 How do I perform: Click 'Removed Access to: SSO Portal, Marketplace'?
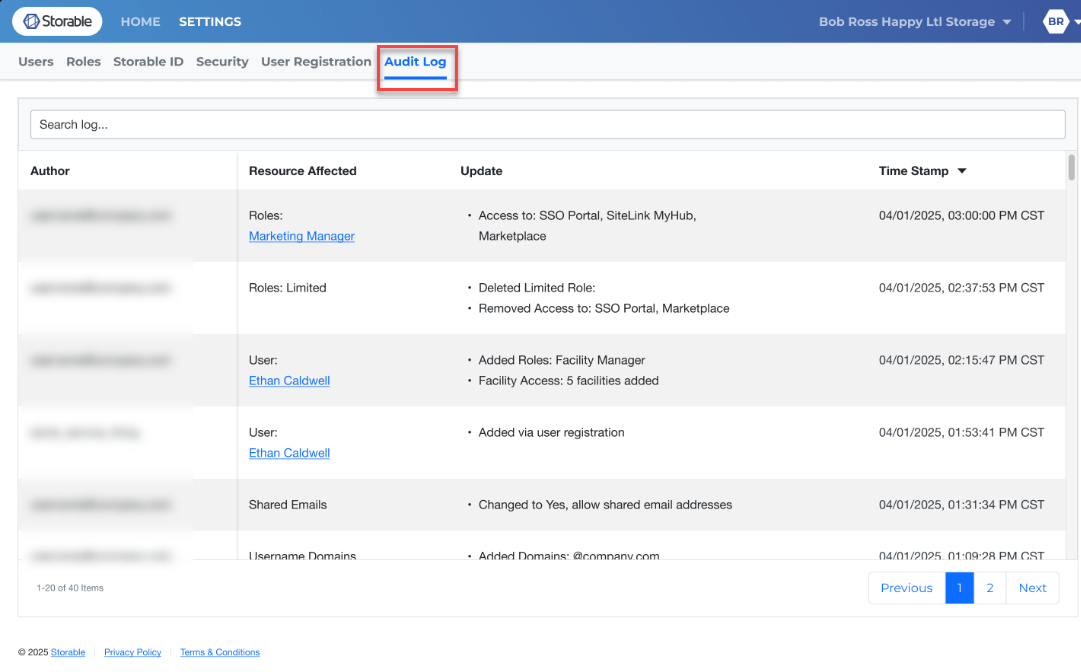(x=603, y=308)
